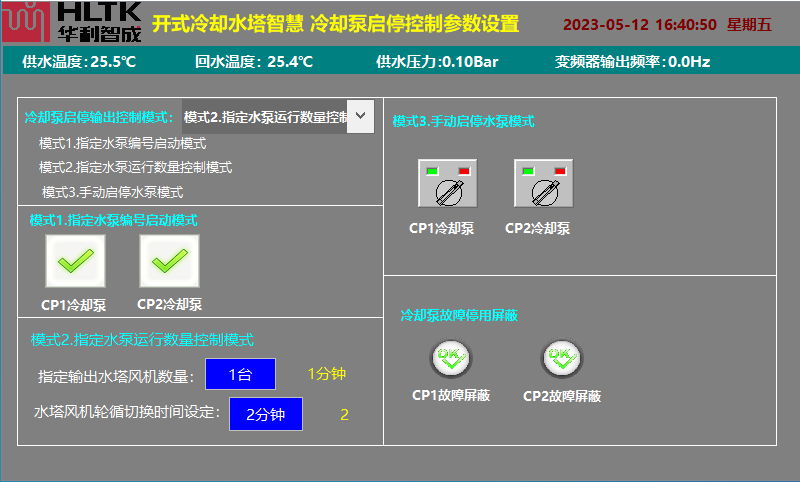
Task: Click the 供水压力 0.10Bar readout
Action: (437, 62)
